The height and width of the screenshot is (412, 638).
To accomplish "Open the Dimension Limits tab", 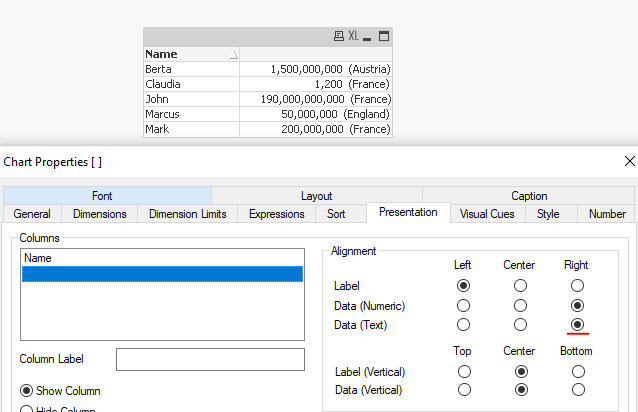I will [188, 213].
